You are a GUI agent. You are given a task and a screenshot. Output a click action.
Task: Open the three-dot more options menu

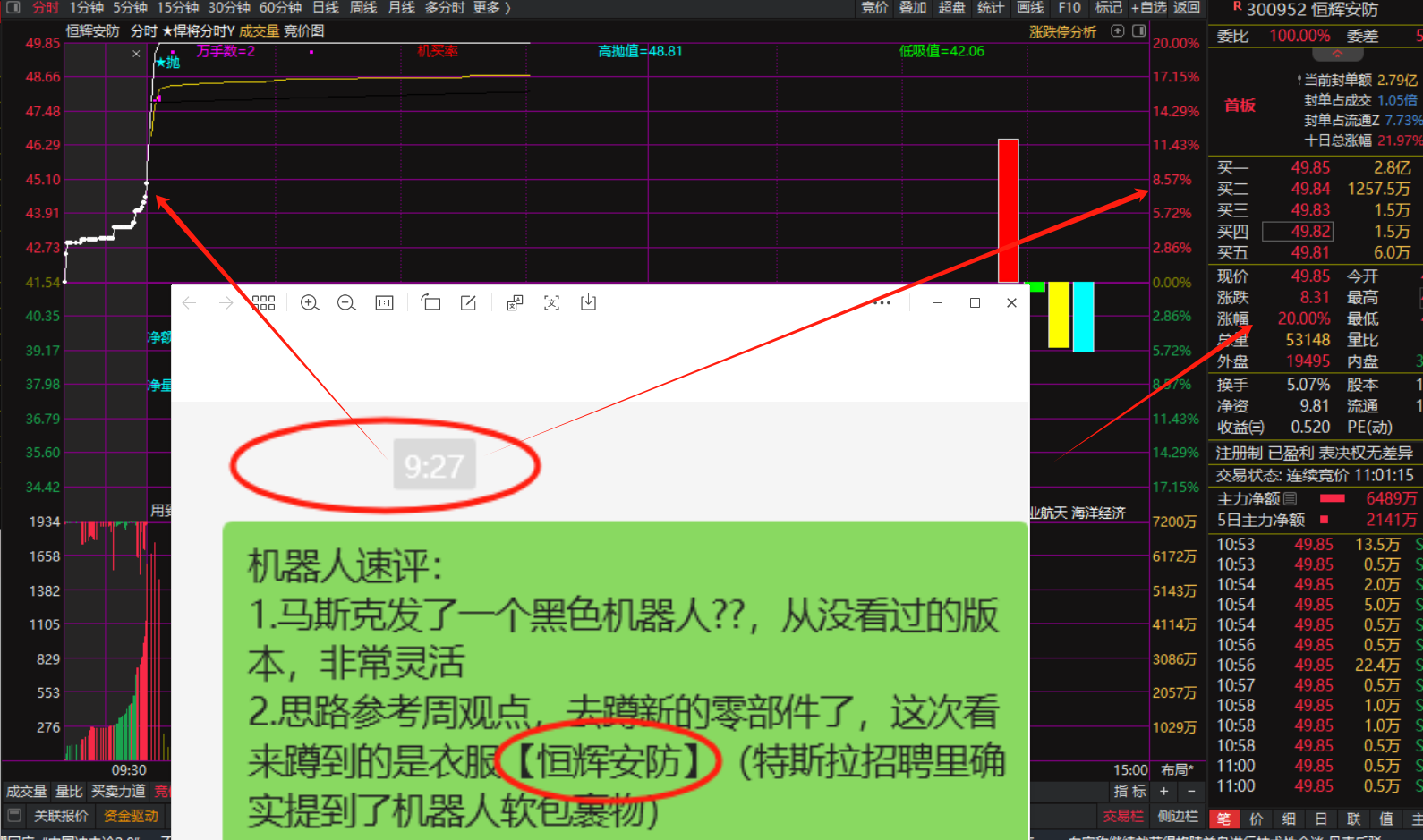(x=882, y=302)
